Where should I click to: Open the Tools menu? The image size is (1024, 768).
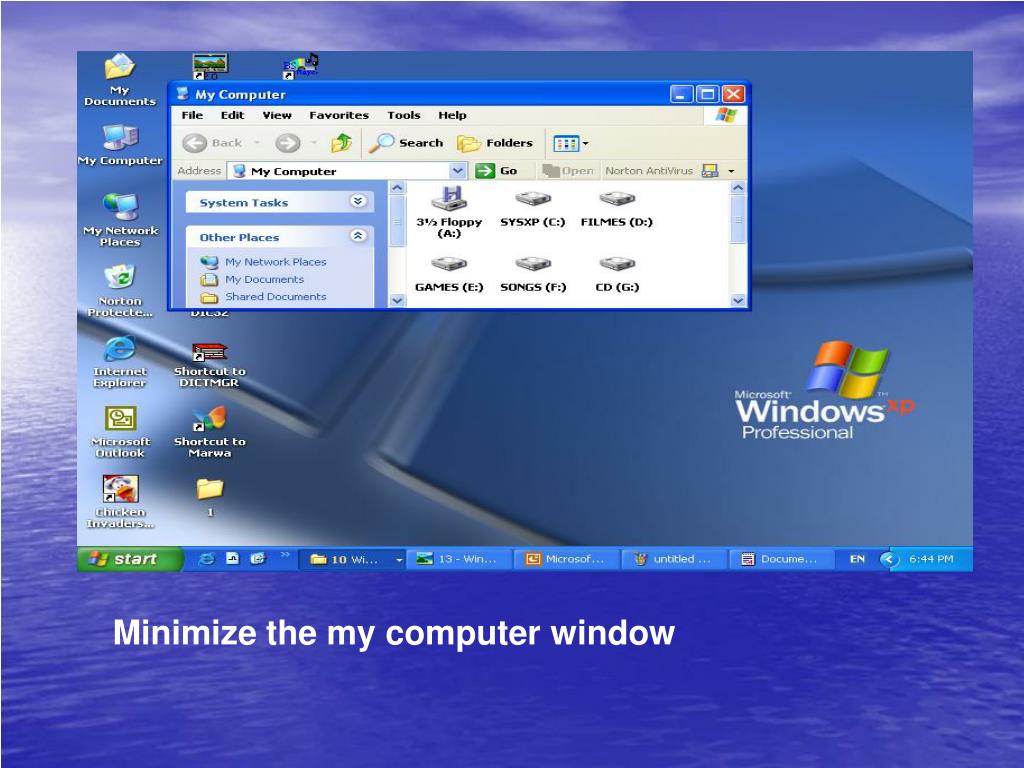point(404,115)
